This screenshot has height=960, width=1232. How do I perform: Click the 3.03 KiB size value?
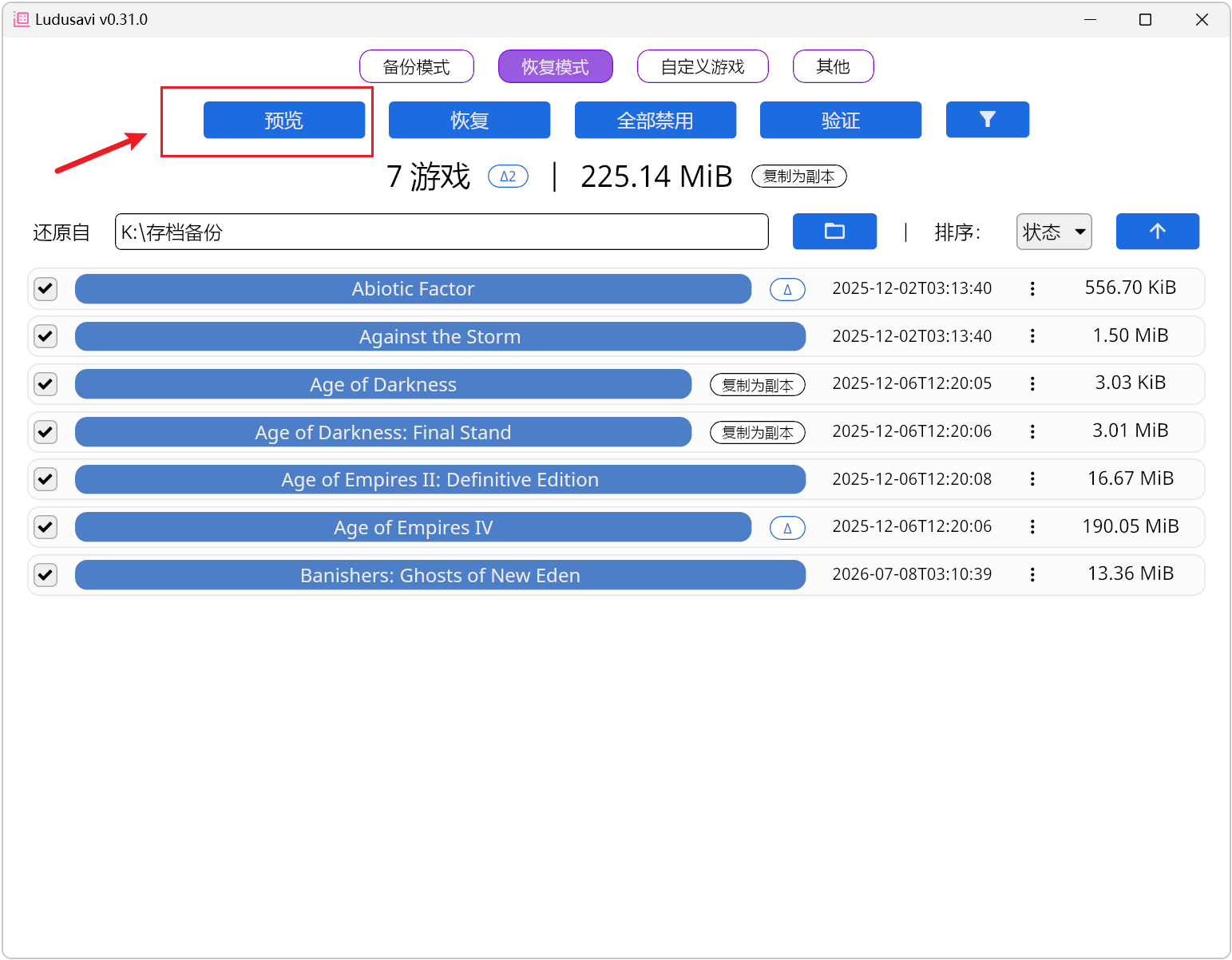coord(1131,383)
